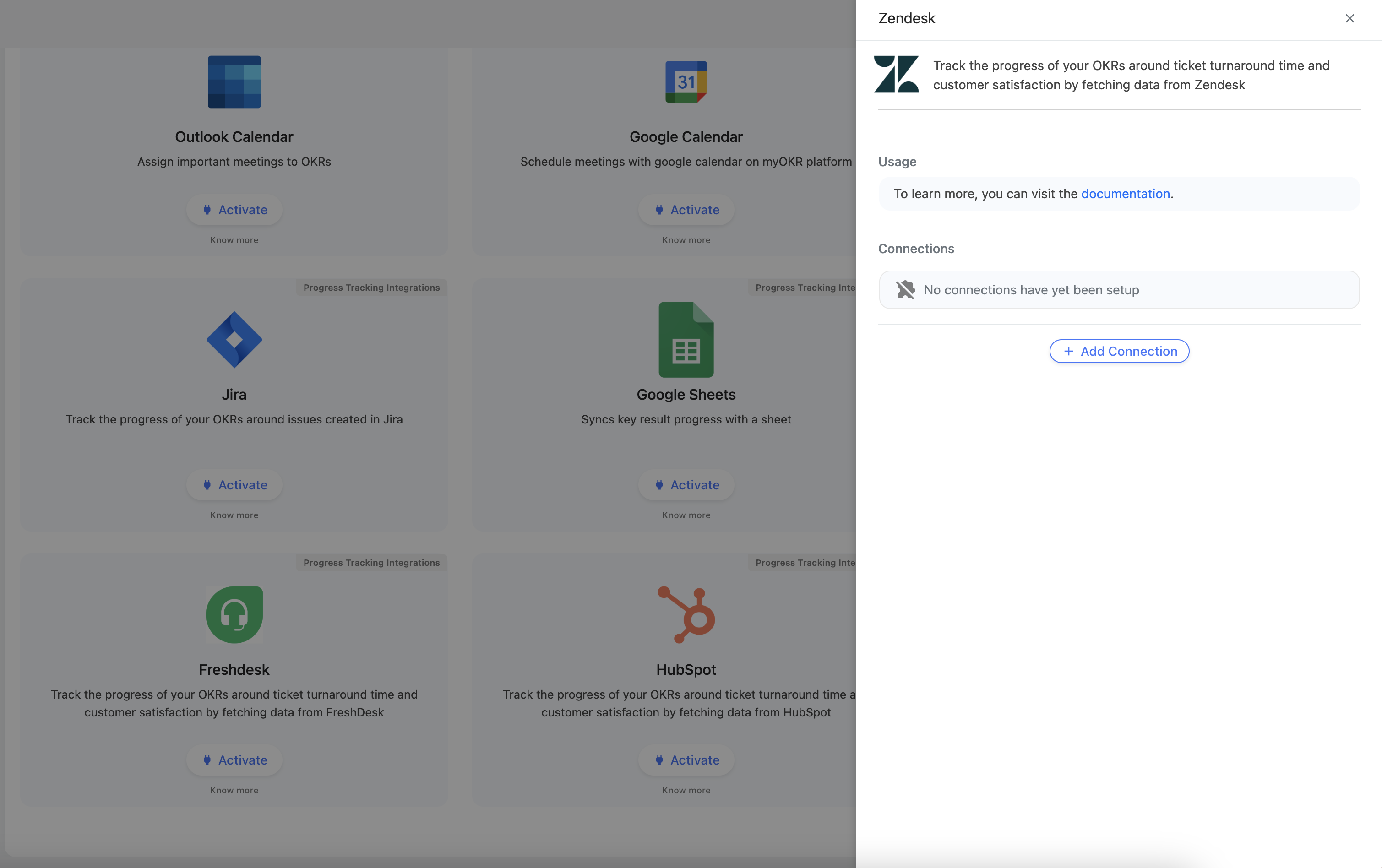Viewport: 1382px width, 868px height.
Task: Open Know more under Jira
Action: coord(234,515)
